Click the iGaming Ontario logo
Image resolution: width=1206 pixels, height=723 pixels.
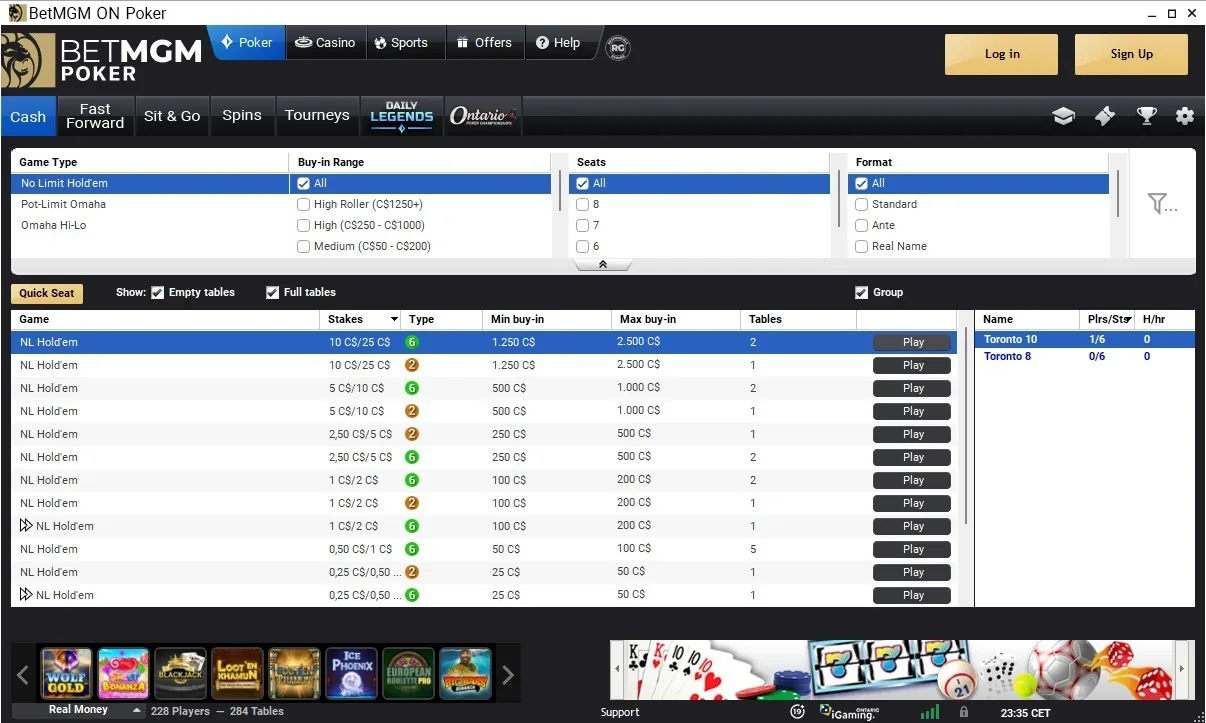pyautogui.click(x=849, y=712)
